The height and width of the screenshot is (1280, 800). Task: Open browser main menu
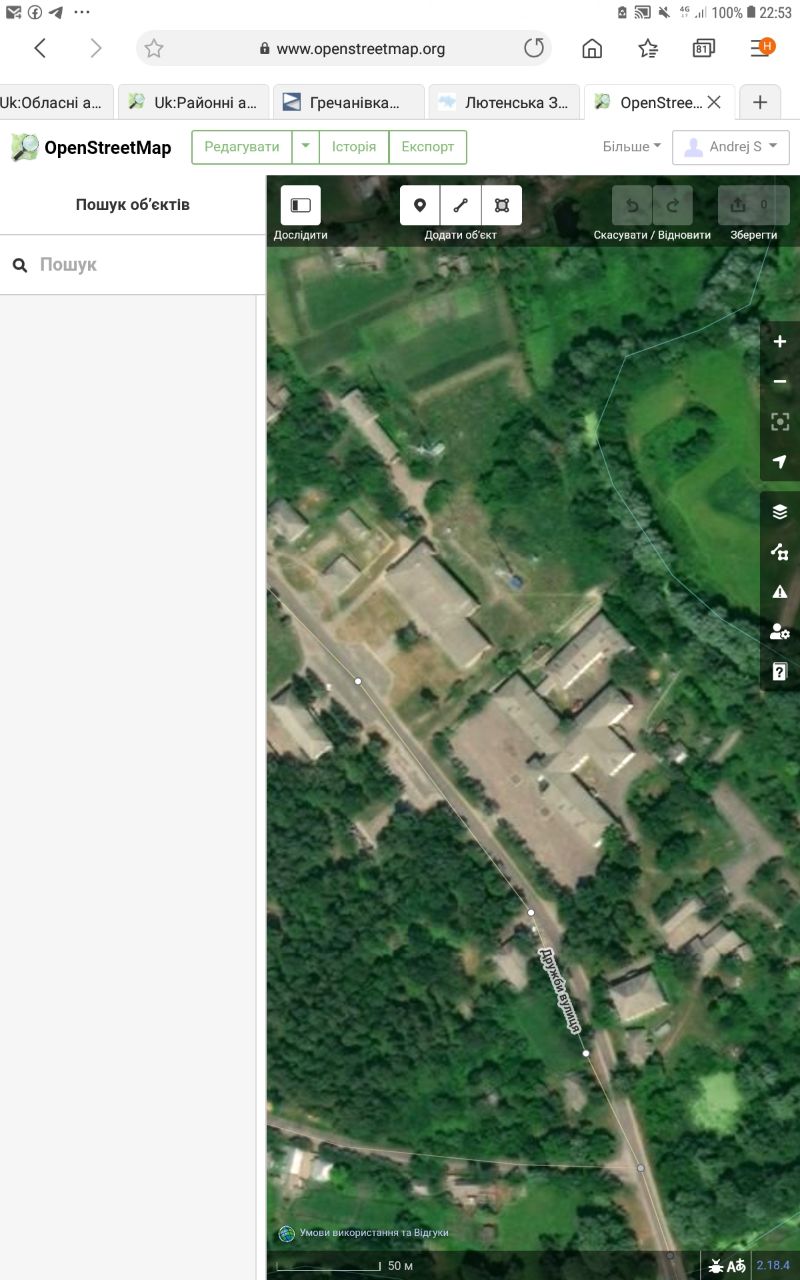pyautogui.click(x=761, y=47)
